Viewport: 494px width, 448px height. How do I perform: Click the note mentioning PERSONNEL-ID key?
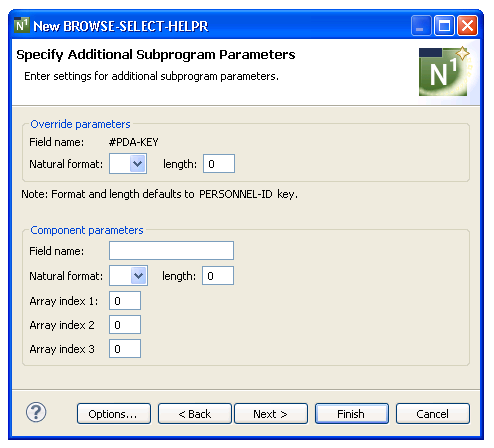tap(159, 194)
